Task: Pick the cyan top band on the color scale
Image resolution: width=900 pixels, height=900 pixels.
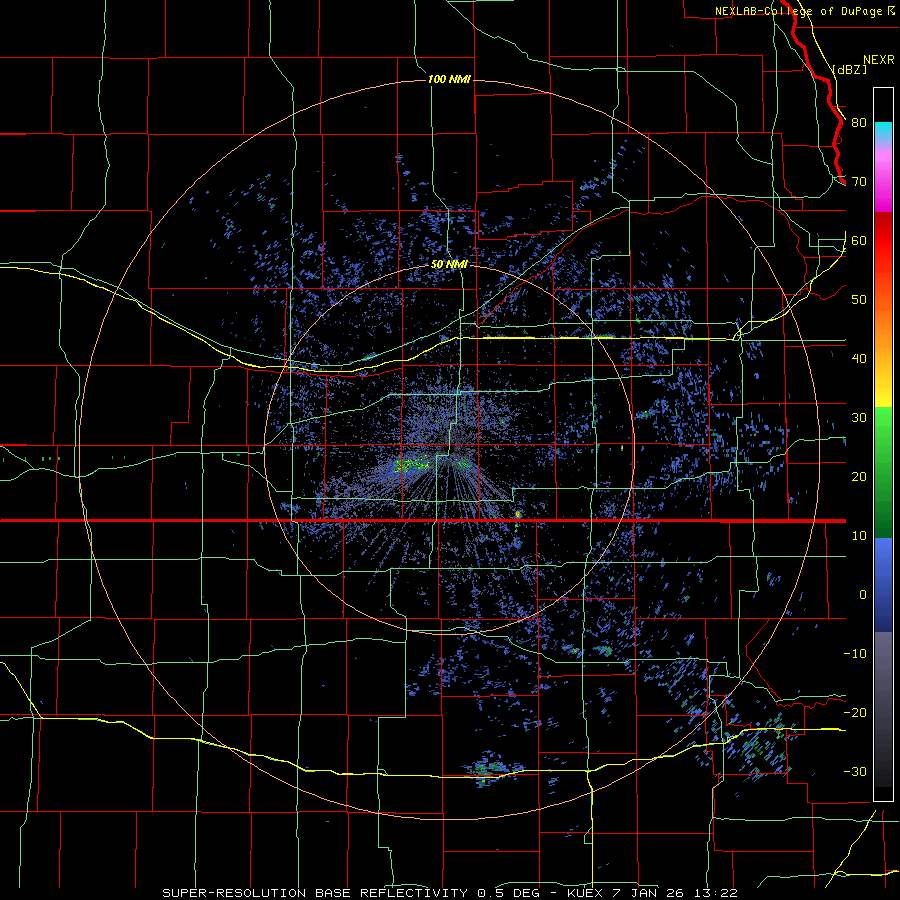Action: click(883, 131)
